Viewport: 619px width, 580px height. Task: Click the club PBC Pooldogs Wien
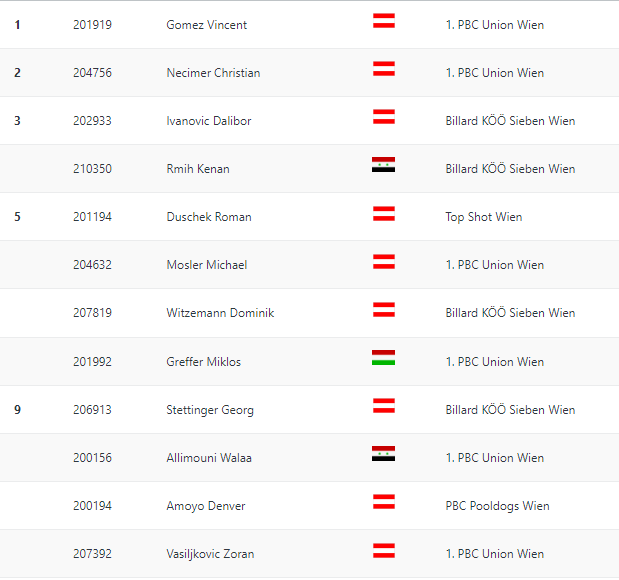coord(496,506)
